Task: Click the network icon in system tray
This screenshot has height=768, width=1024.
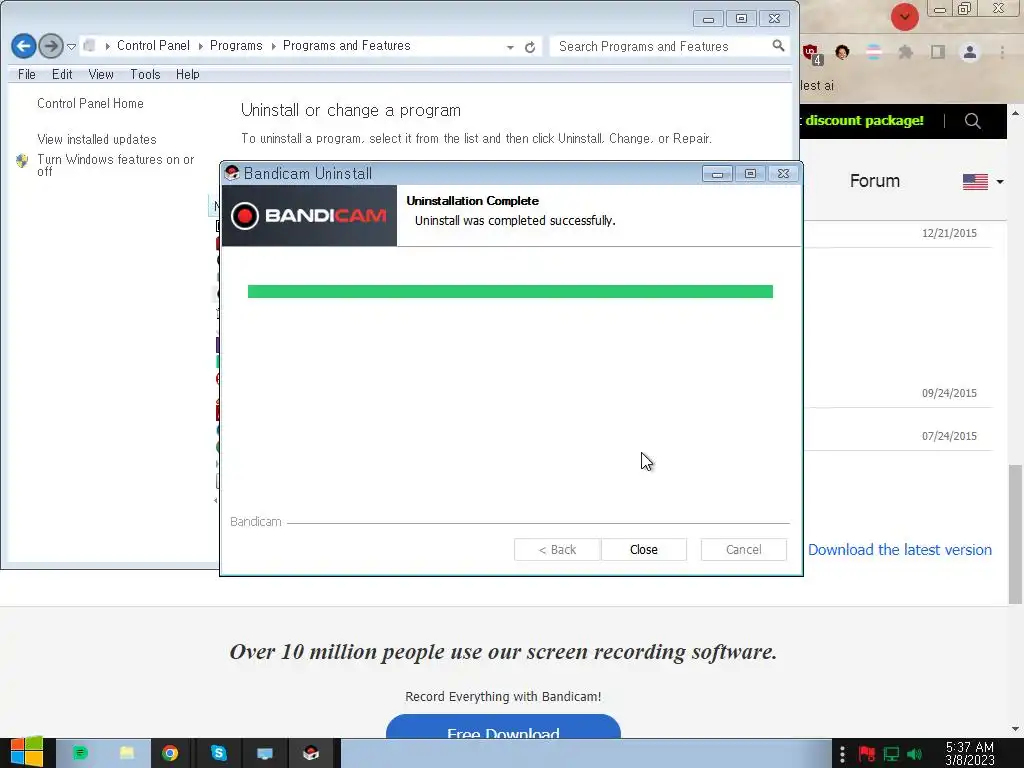Action: 891,754
